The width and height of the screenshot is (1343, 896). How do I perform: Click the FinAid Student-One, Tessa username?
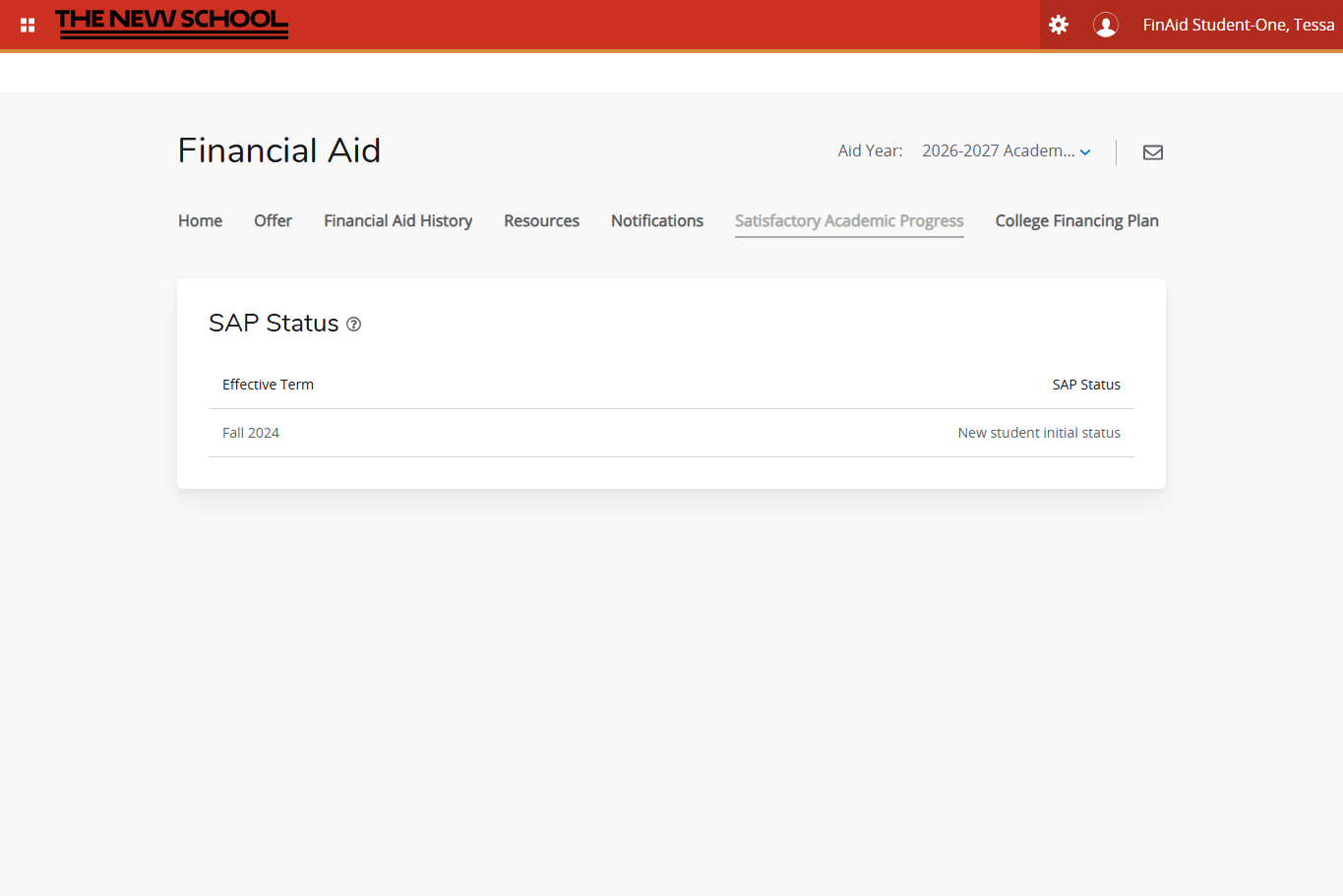1238,25
